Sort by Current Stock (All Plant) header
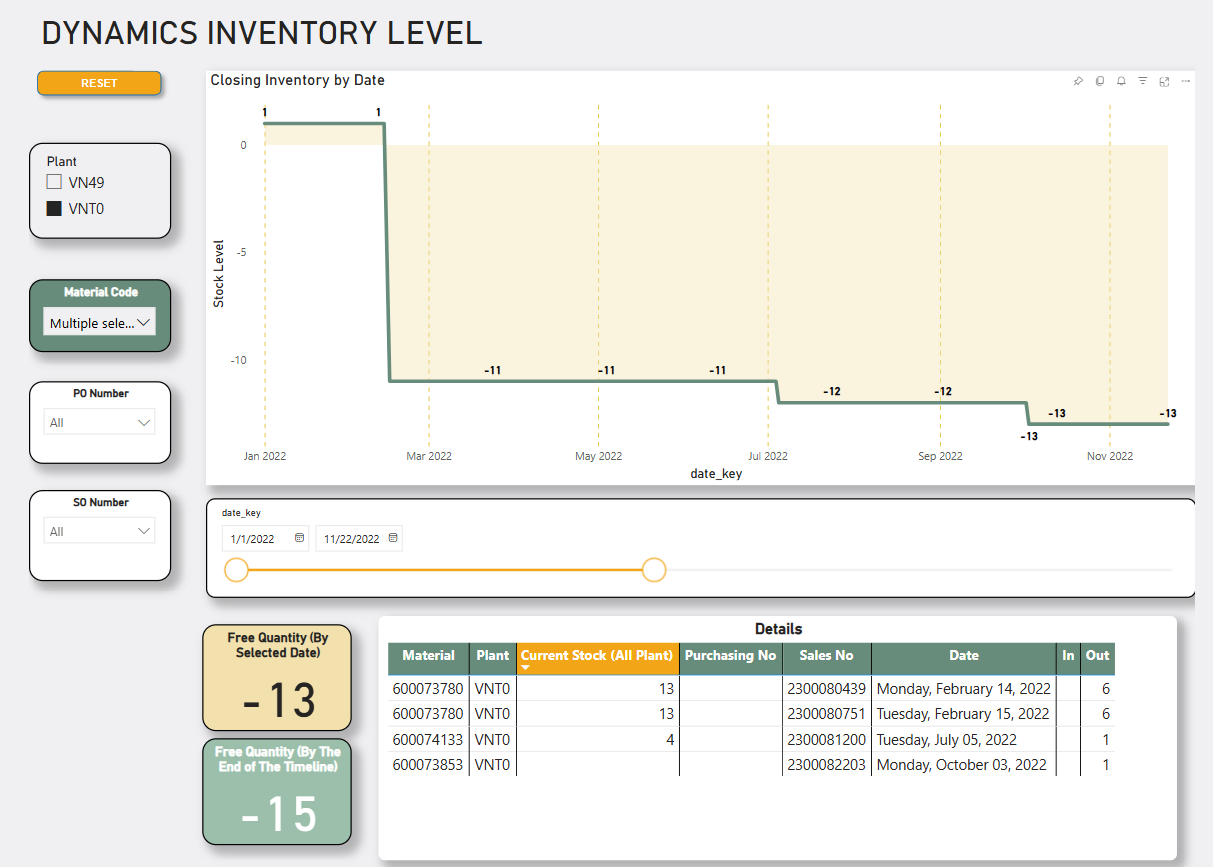The image size is (1213, 867). (x=598, y=656)
